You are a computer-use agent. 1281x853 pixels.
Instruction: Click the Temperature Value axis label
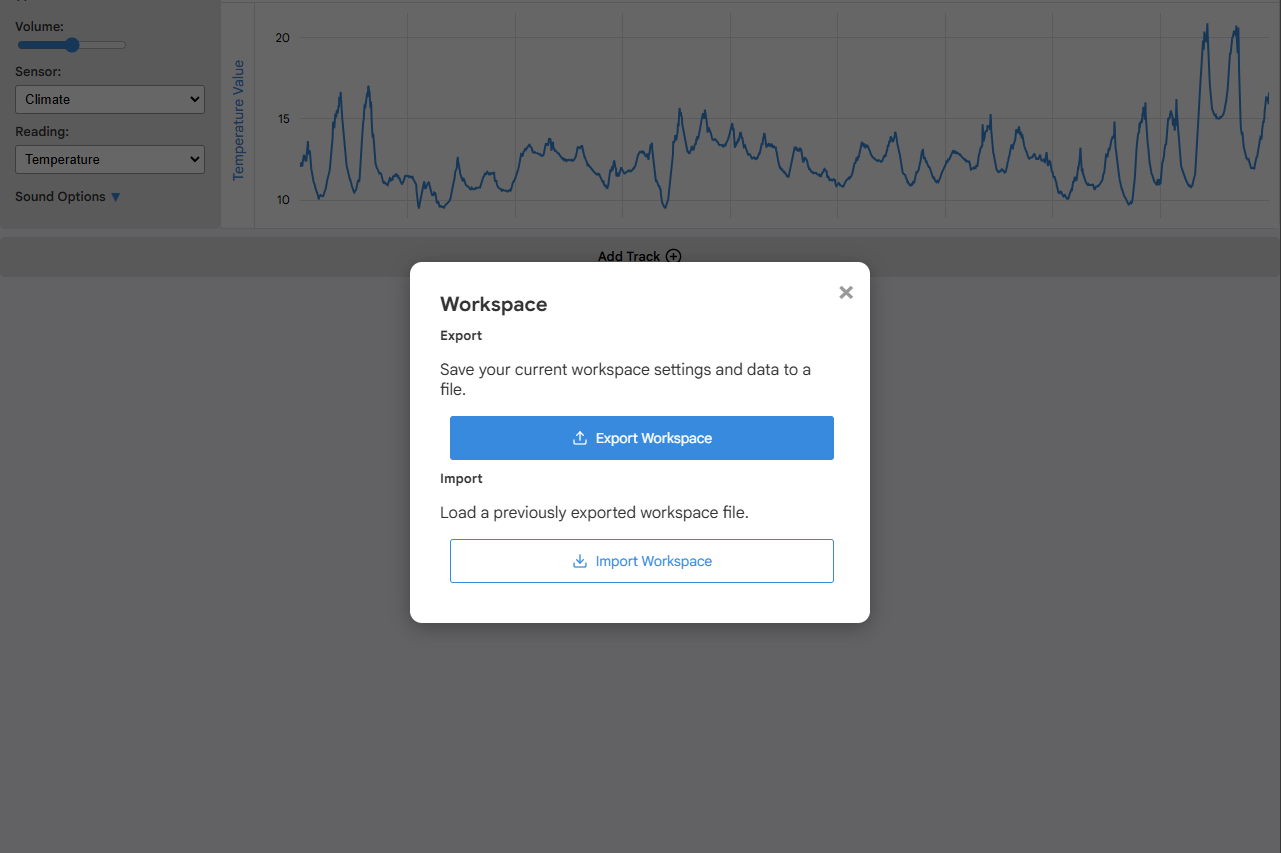coord(238,120)
